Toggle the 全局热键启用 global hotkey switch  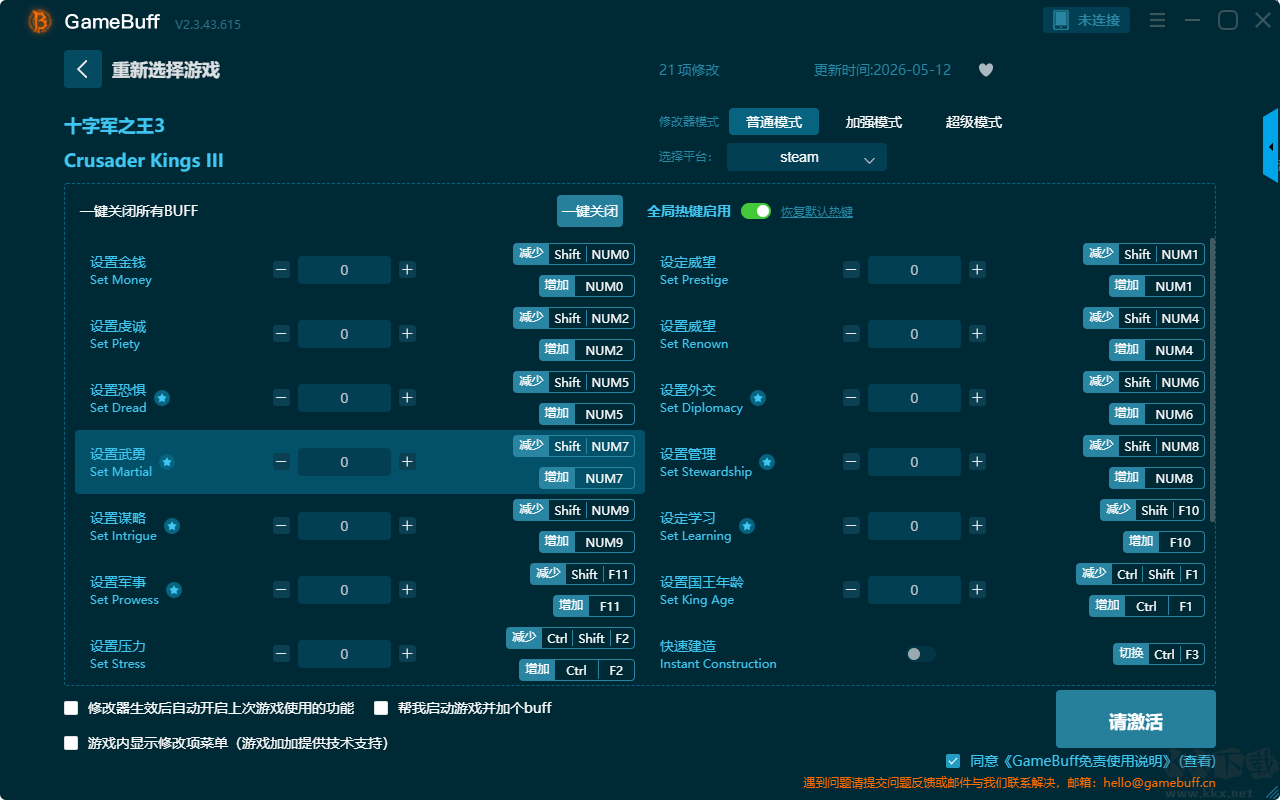pos(756,211)
